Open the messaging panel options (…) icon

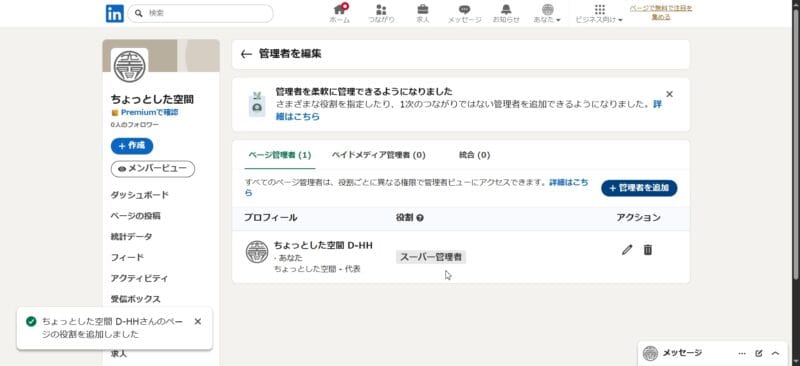pos(742,353)
